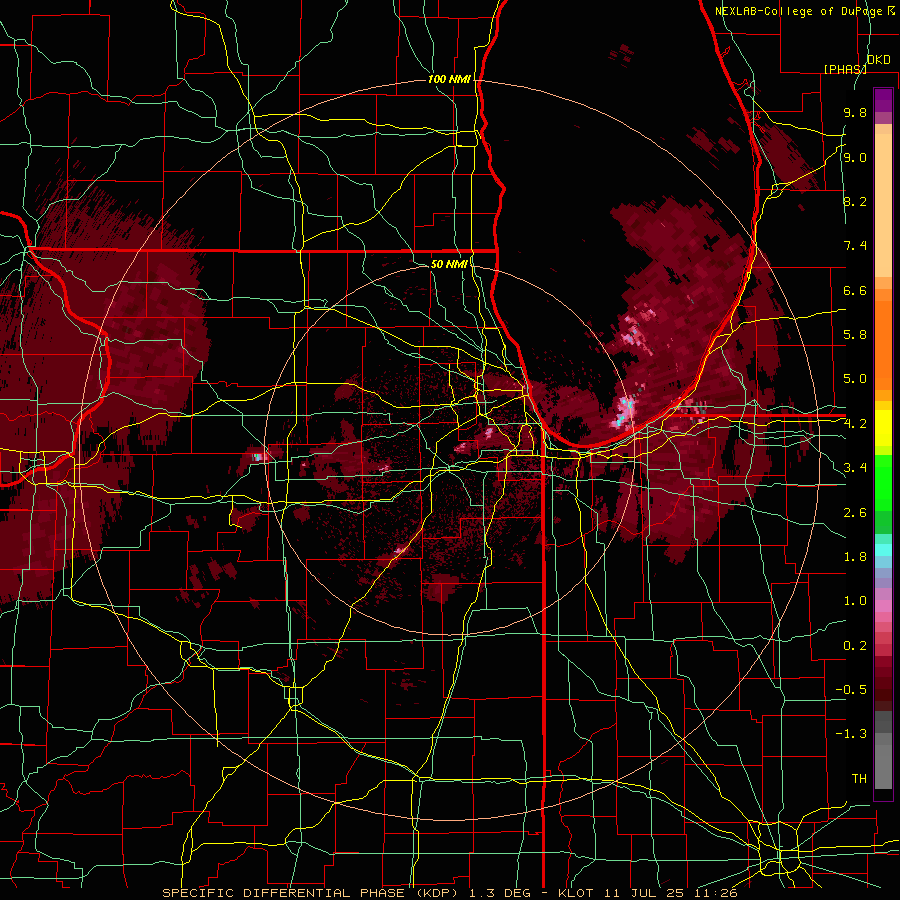Image resolution: width=900 pixels, height=900 pixels.
Task: Click the 9.0 scale value
Action: [x=855, y=157]
